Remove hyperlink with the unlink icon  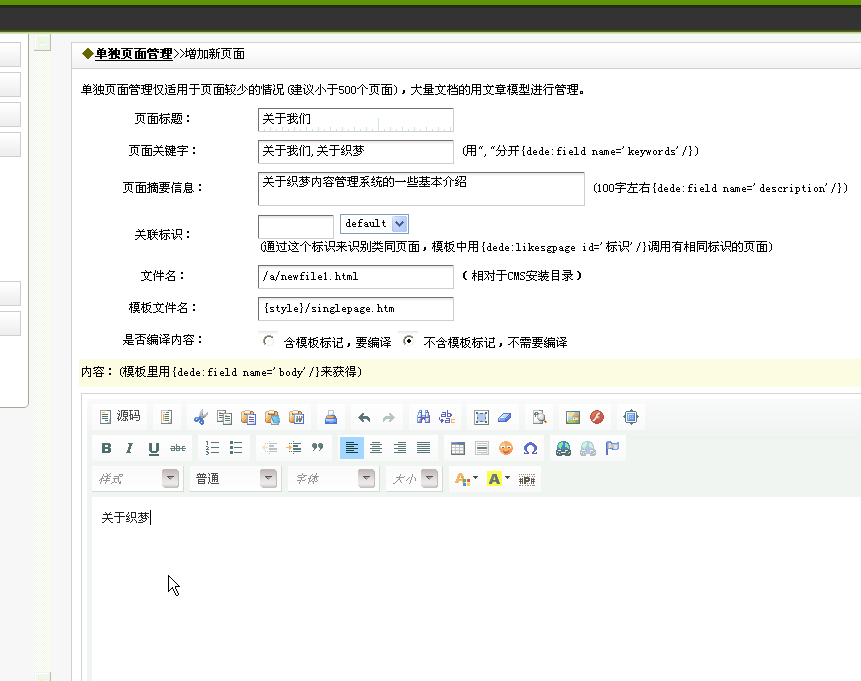pos(588,448)
